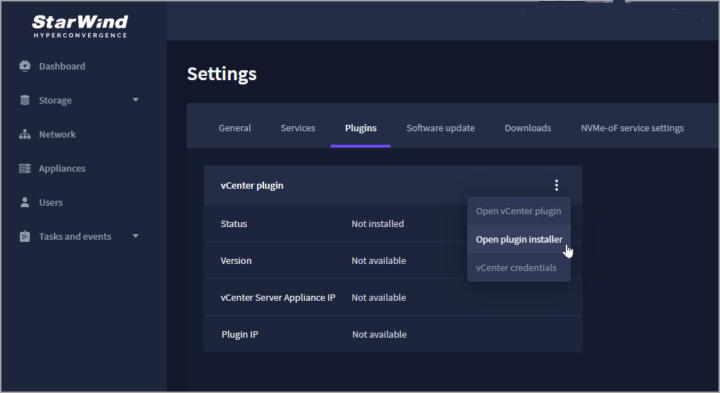Viewport: 720px width, 393px height.
Task: Click the Network topology icon
Action: [x=25, y=134]
